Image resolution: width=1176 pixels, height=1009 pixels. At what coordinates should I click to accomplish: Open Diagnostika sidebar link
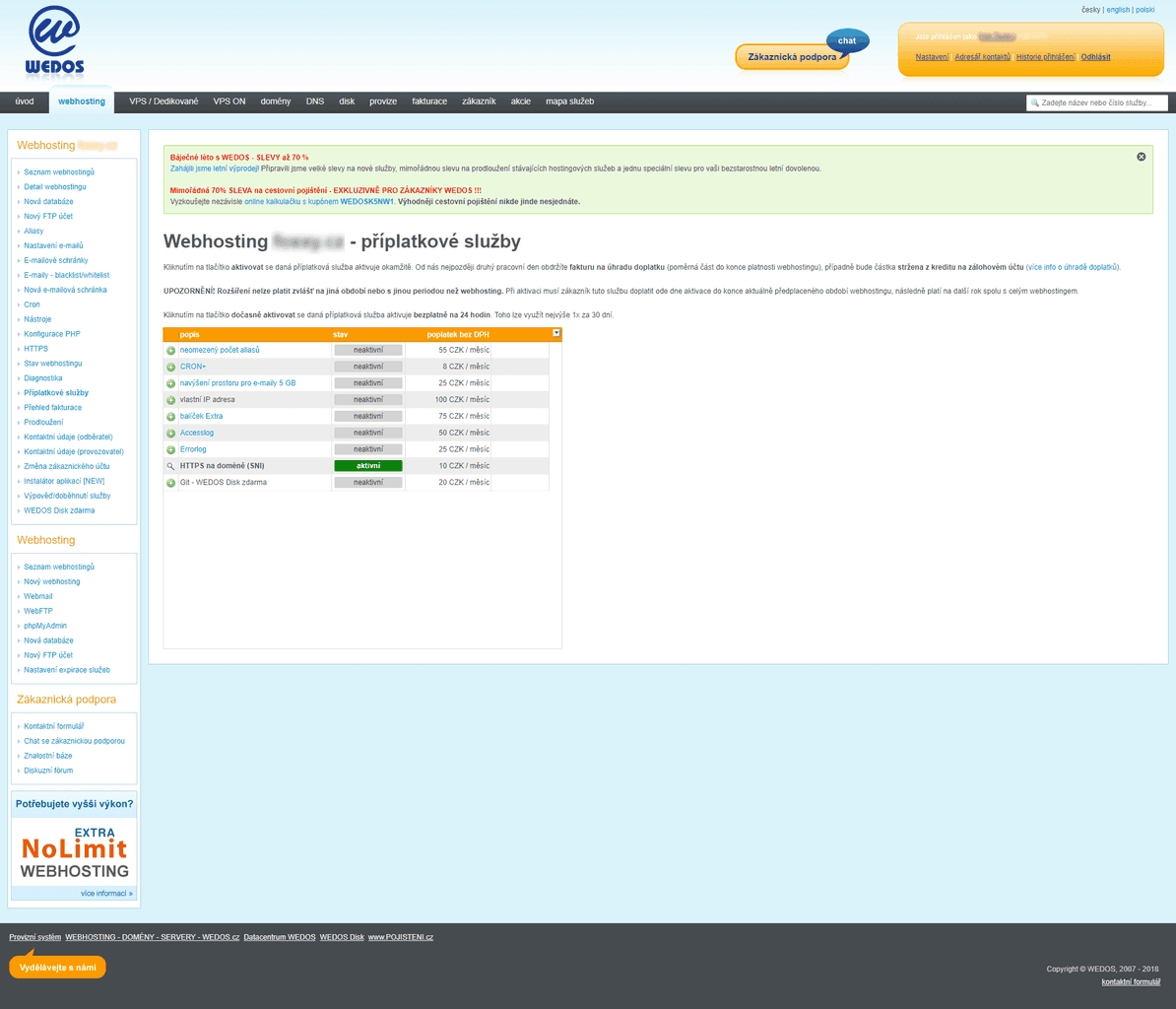point(42,378)
